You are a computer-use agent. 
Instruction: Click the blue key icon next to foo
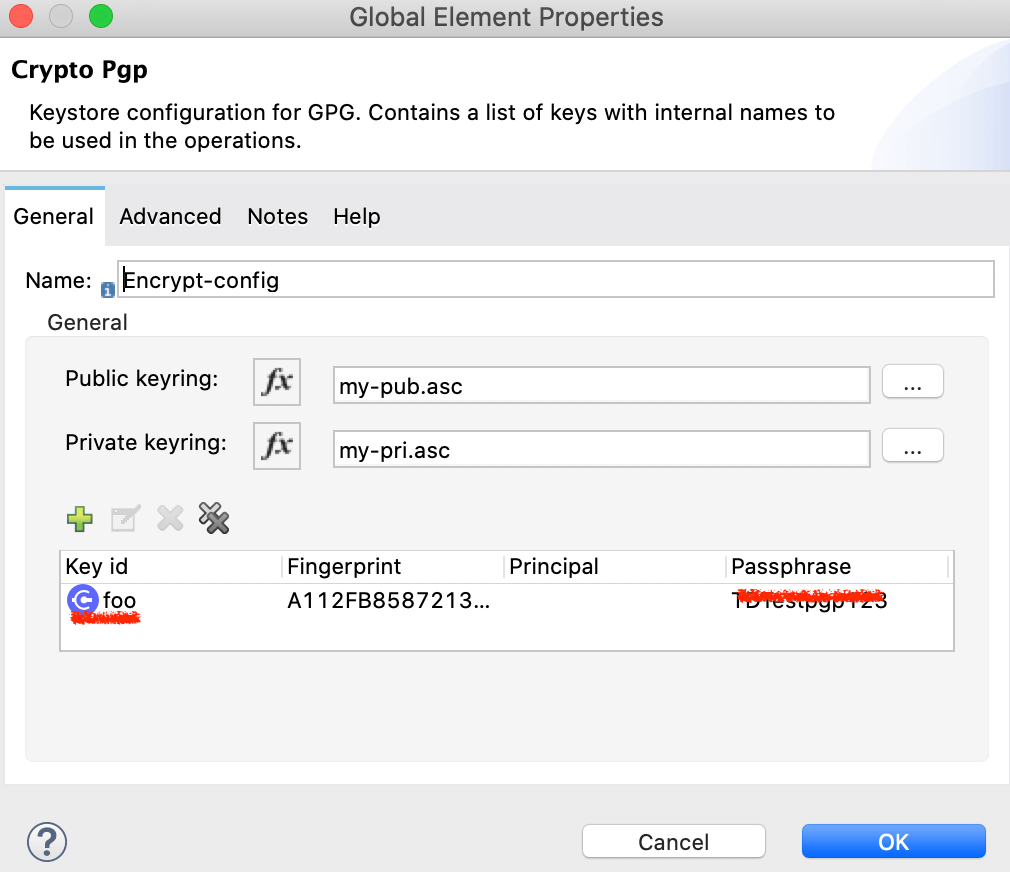point(82,600)
